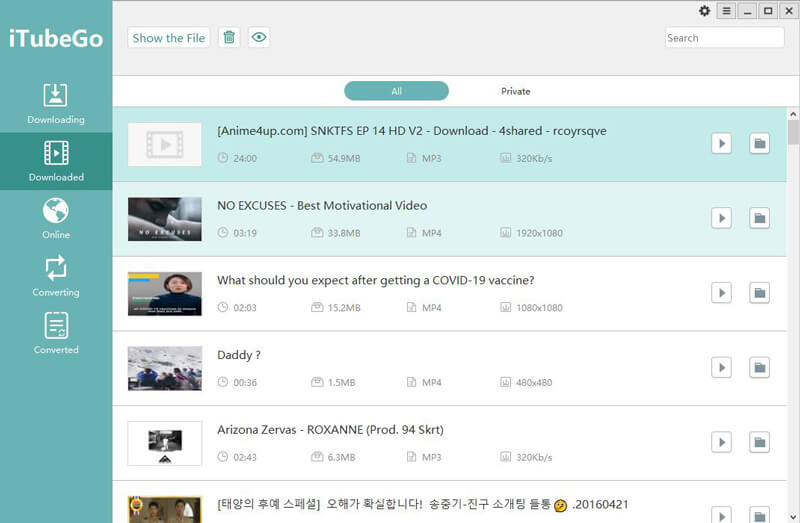Open the Converted section
The height and width of the screenshot is (523, 800).
[56, 333]
